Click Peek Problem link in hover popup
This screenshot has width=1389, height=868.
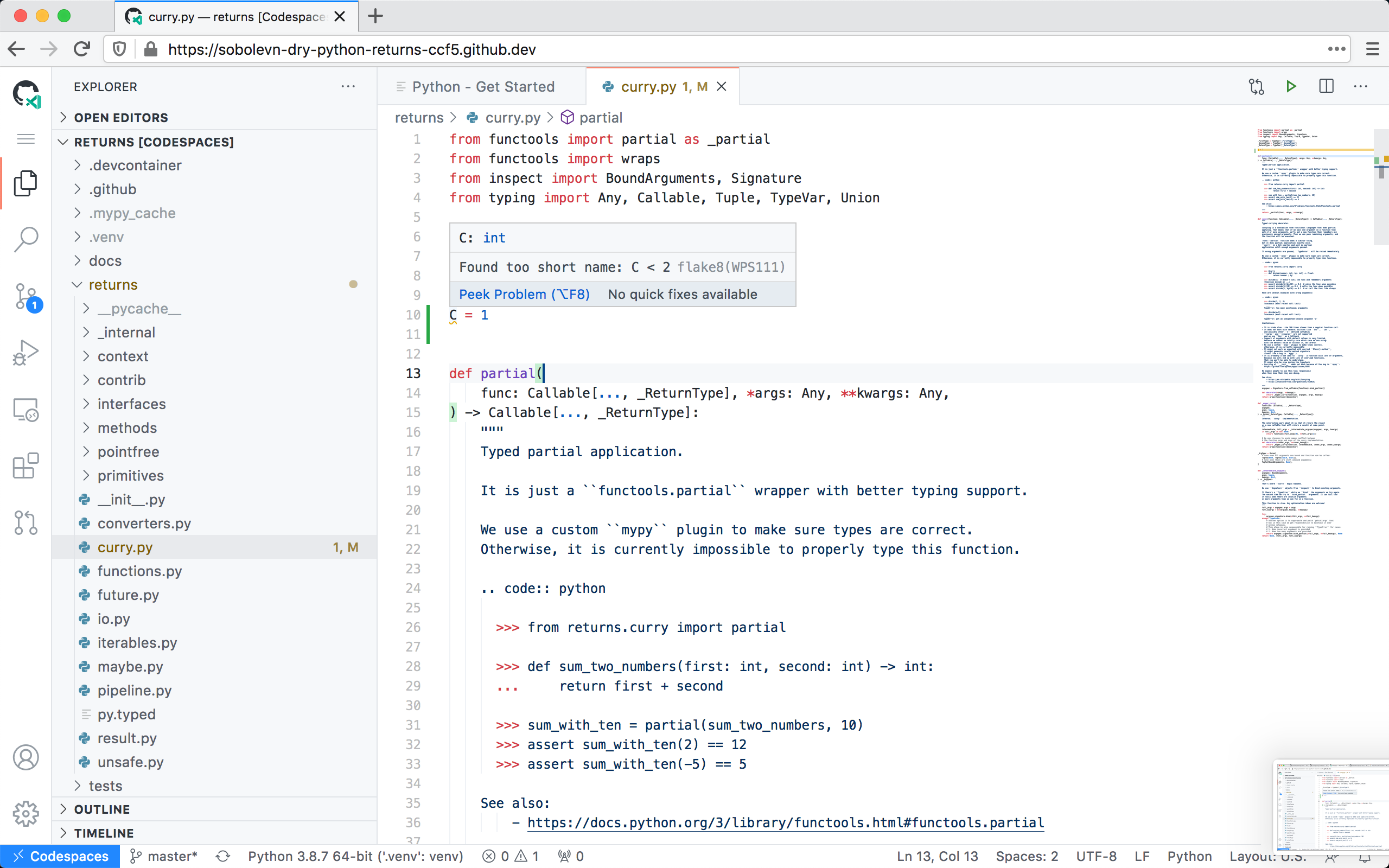pos(524,294)
